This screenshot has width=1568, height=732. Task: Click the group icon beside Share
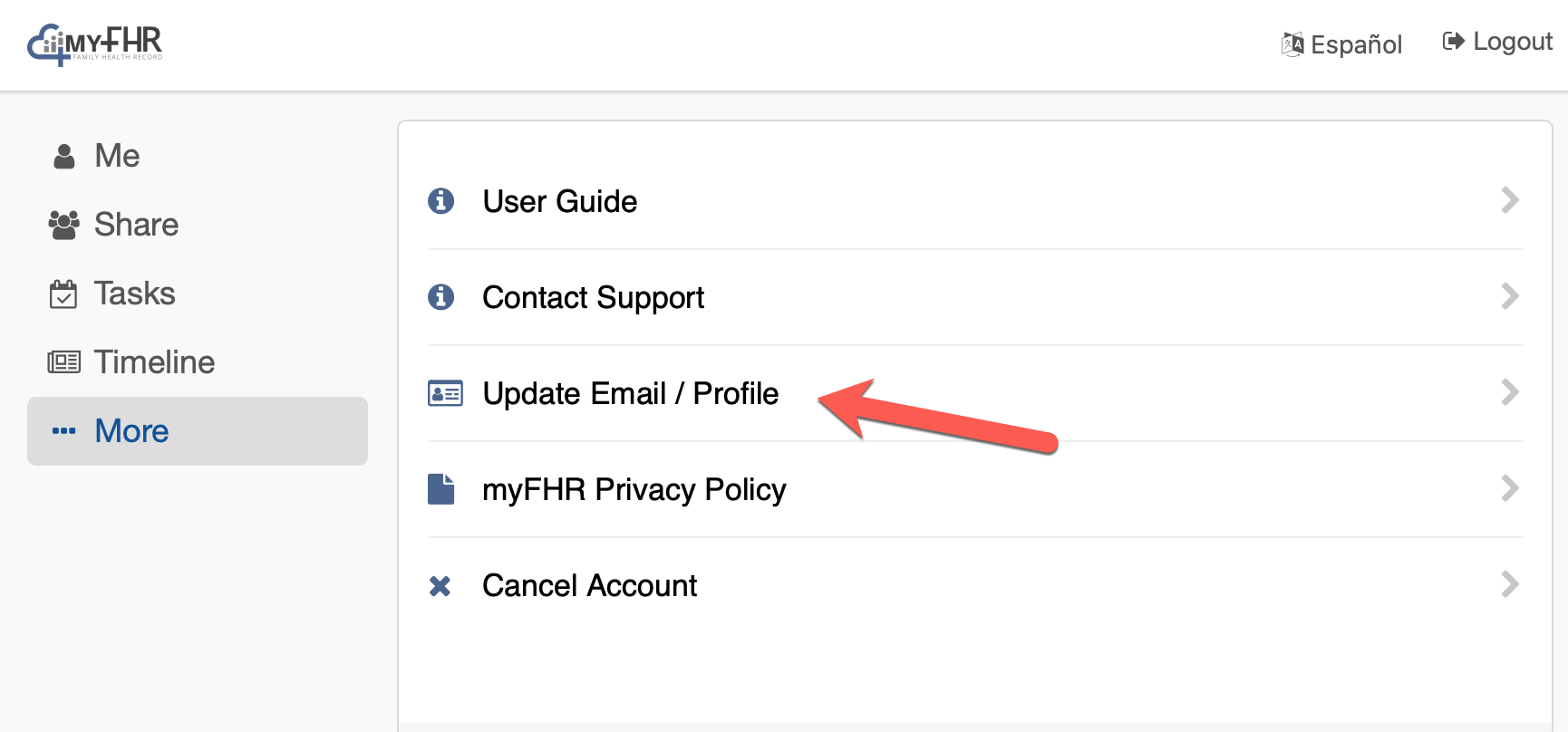click(x=63, y=225)
